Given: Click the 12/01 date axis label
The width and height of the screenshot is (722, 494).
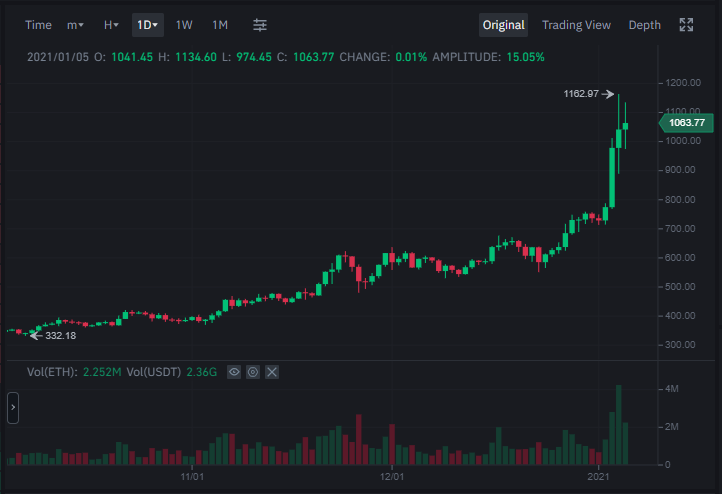Looking at the screenshot, I should point(392,477).
